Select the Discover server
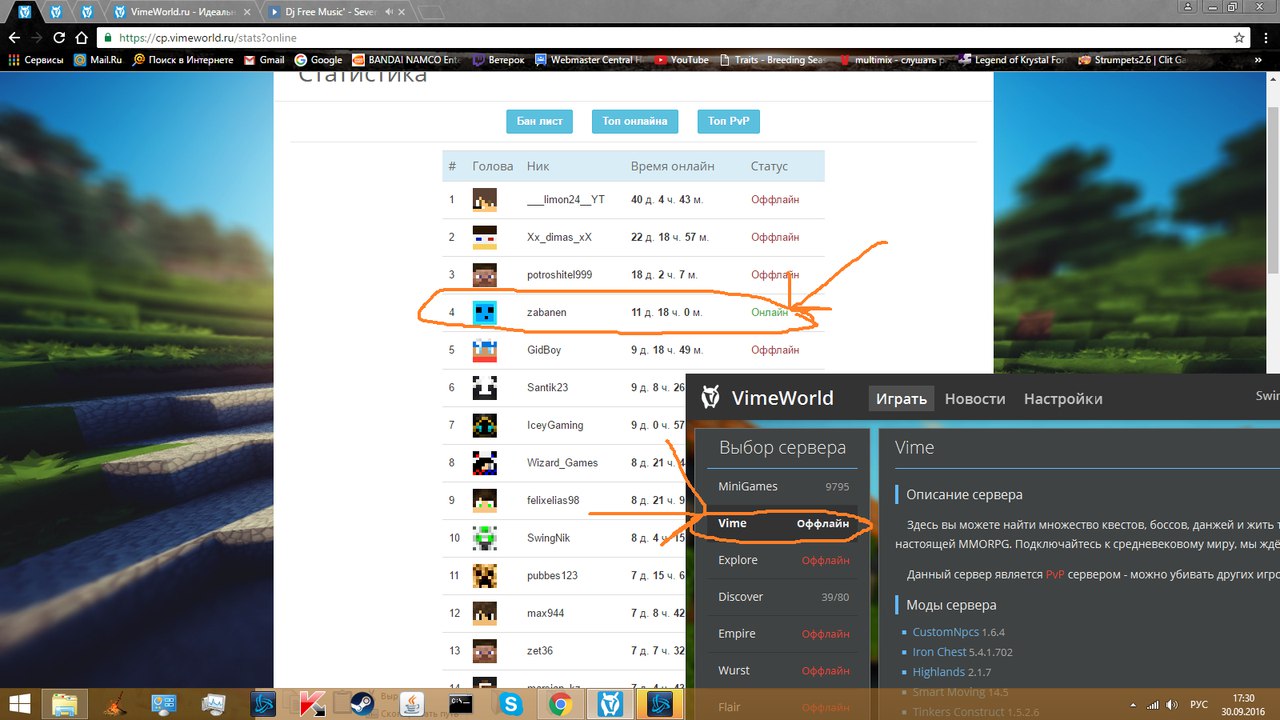The height and width of the screenshot is (720, 1280). pyautogui.click(x=782, y=597)
